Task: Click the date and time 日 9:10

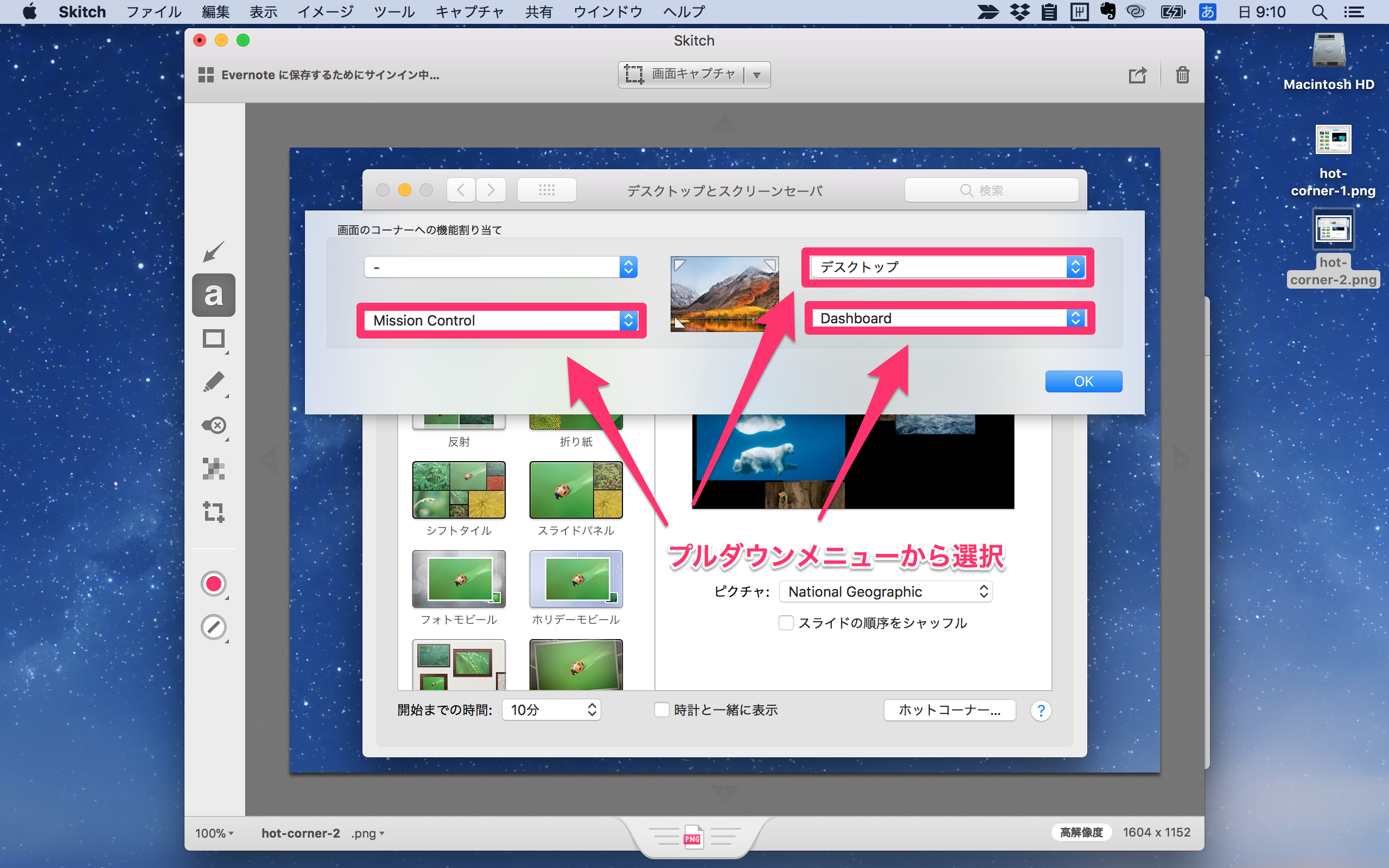Action: [1262, 11]
